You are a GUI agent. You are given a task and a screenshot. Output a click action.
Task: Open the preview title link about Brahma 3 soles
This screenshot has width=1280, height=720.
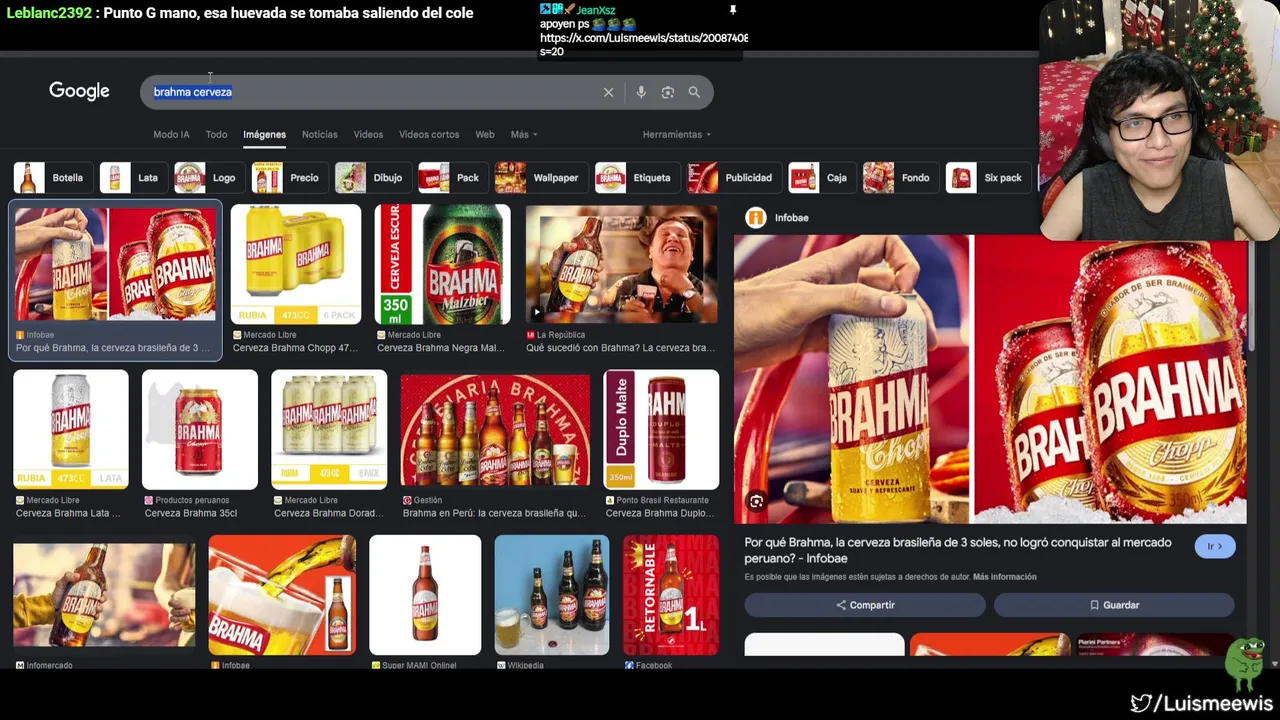click(958, 550)
